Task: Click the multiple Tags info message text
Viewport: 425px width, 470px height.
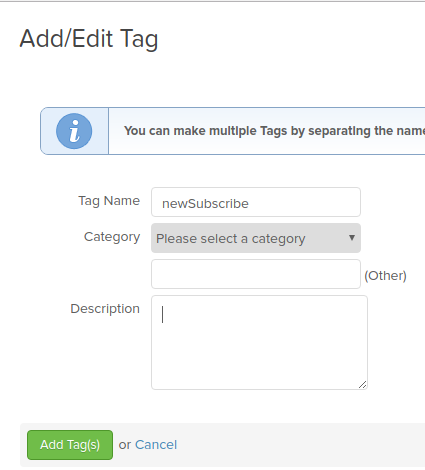Action: pyautogui.click(x=274, y=131)
